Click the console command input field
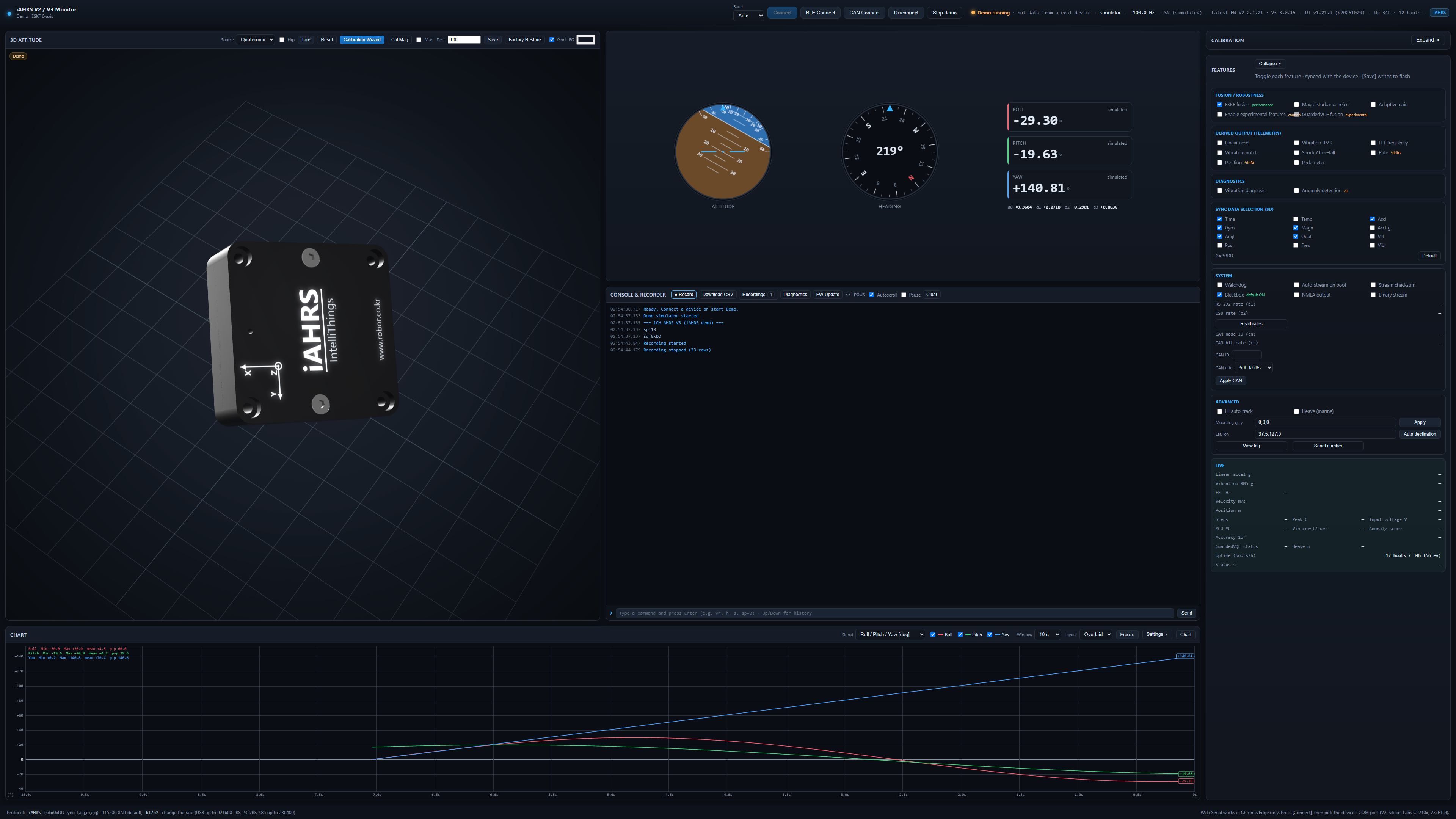The image size is (1456, 819). point(895,613)
